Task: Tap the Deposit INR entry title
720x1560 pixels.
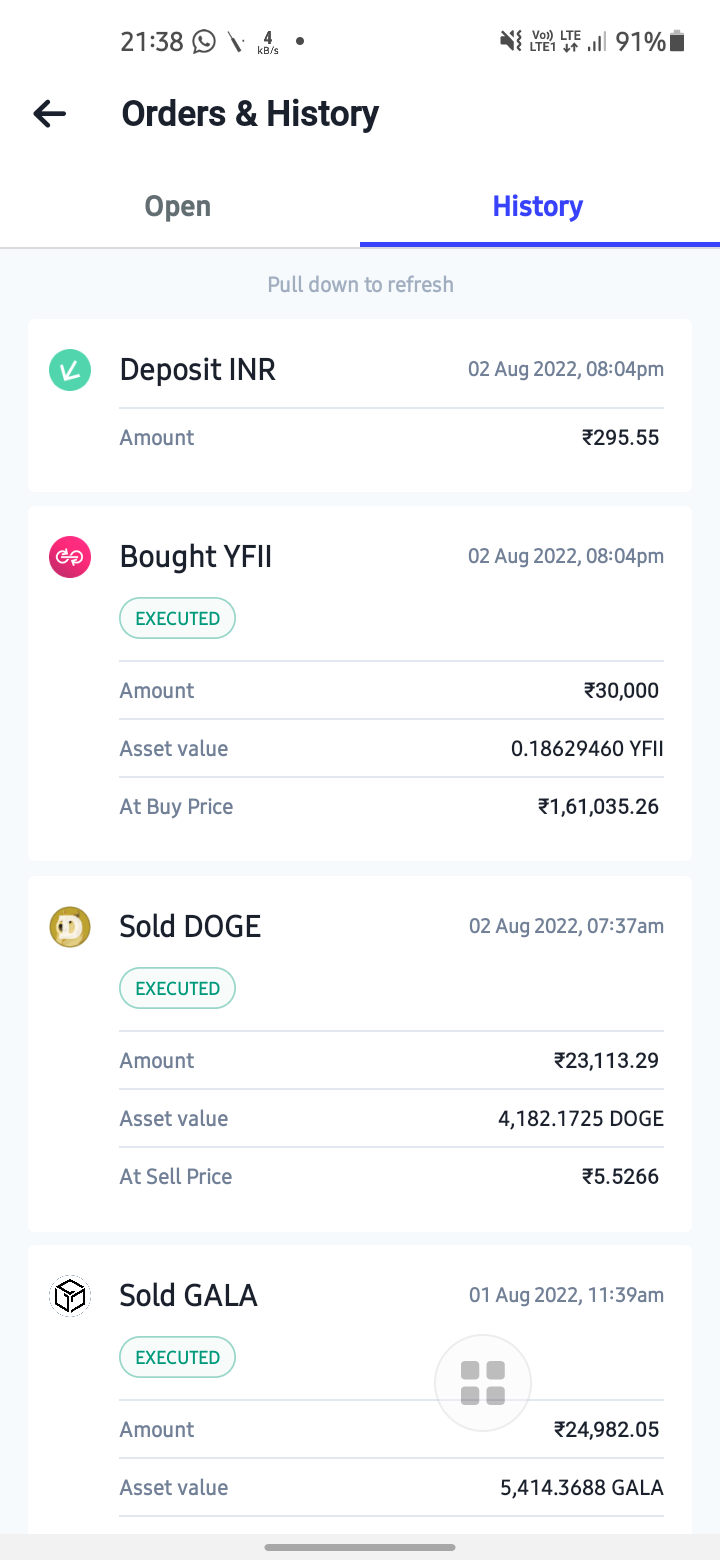Action: [197, 370]
